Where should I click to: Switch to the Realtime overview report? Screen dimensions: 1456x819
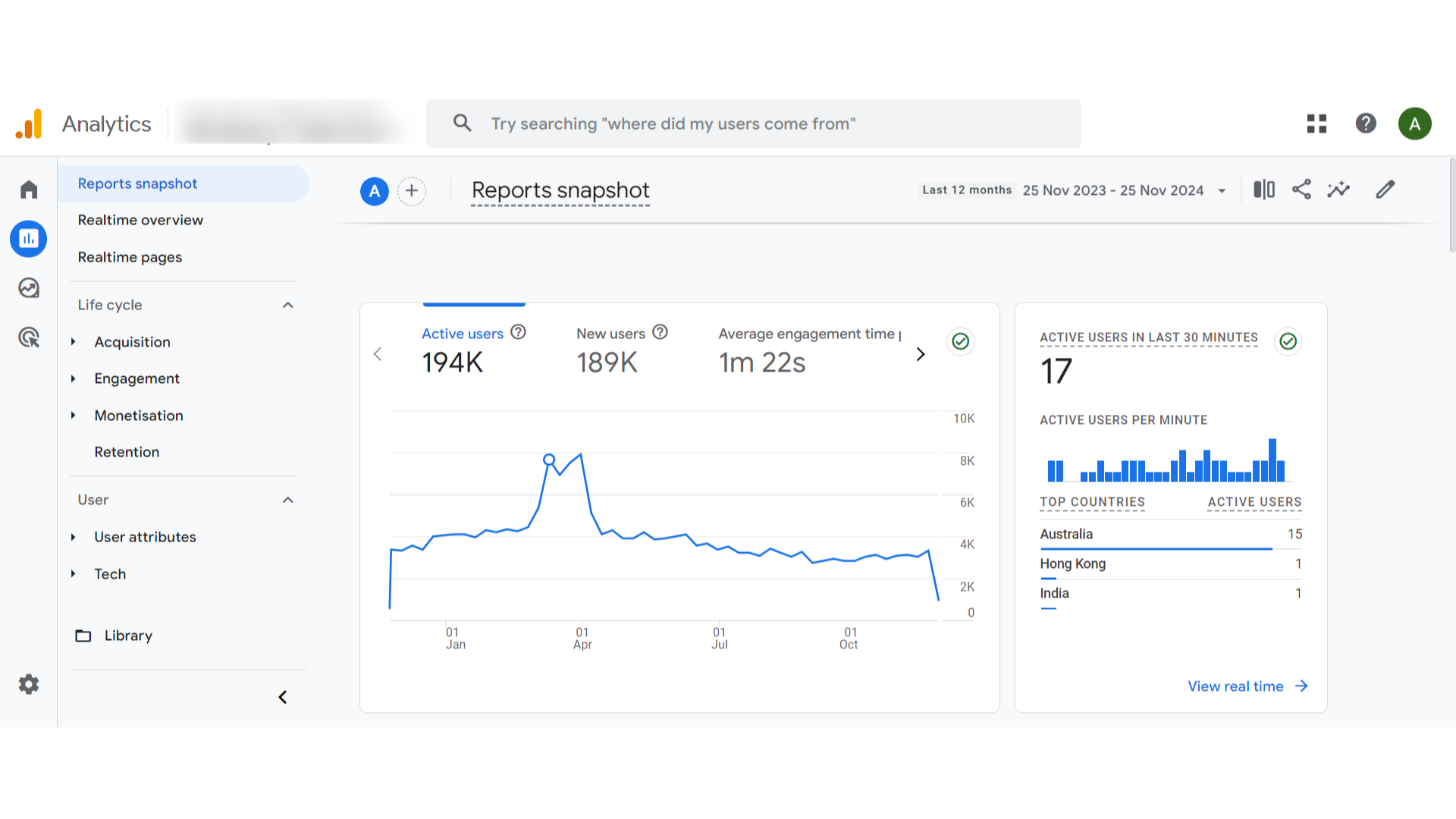[x=140, y=220]
